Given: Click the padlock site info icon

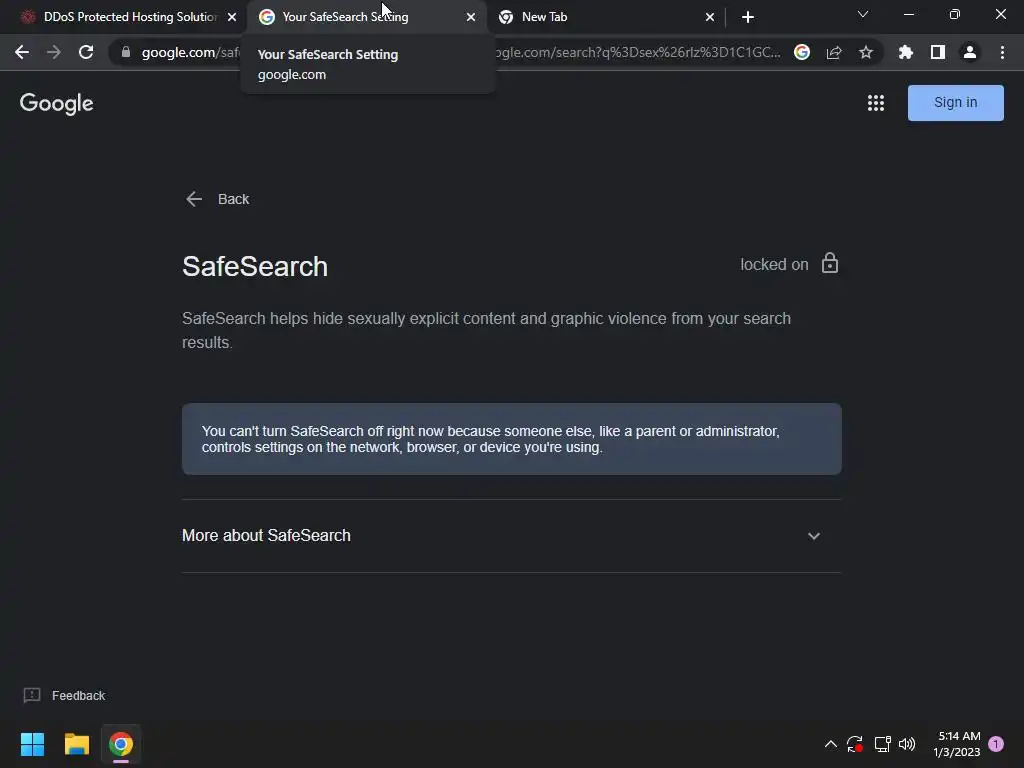Looking at the screenshot, I should point(126,52).
